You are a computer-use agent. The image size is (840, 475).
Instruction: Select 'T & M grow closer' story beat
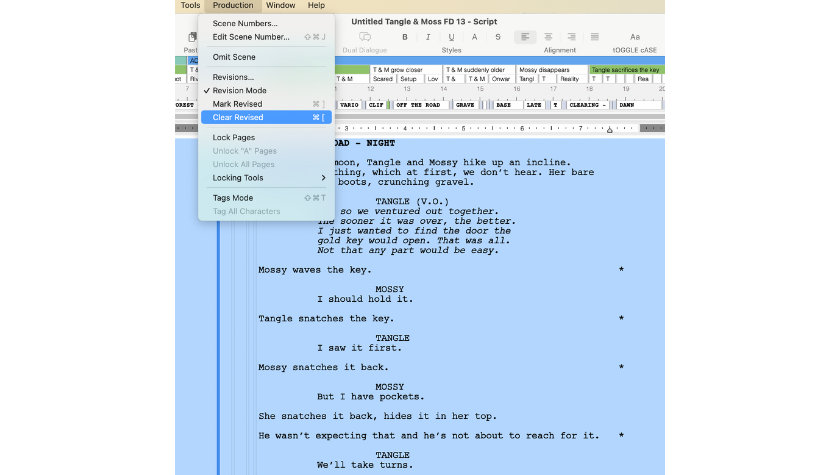pos(399,70)
